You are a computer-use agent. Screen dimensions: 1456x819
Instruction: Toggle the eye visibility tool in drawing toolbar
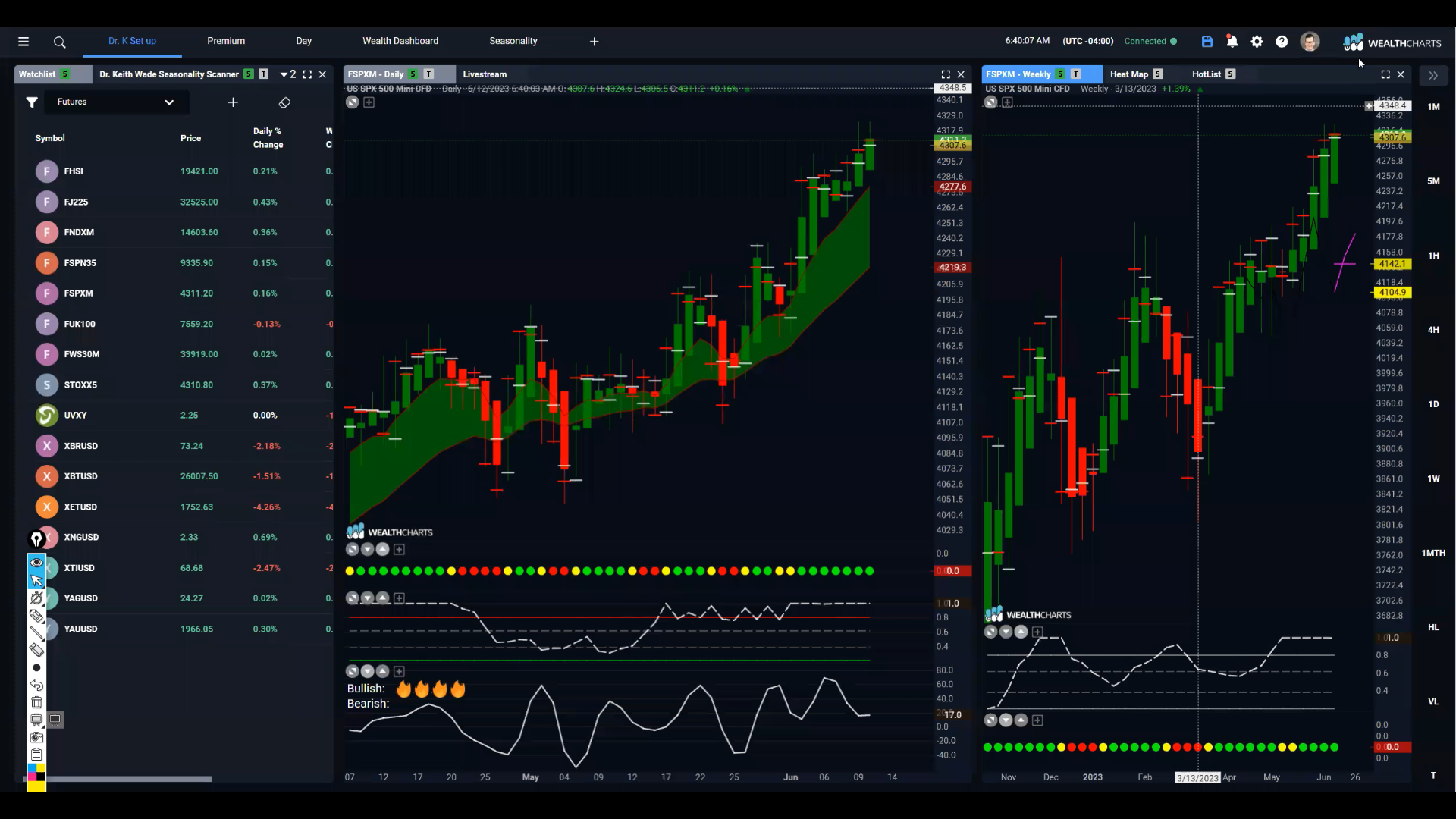point(36,563)
